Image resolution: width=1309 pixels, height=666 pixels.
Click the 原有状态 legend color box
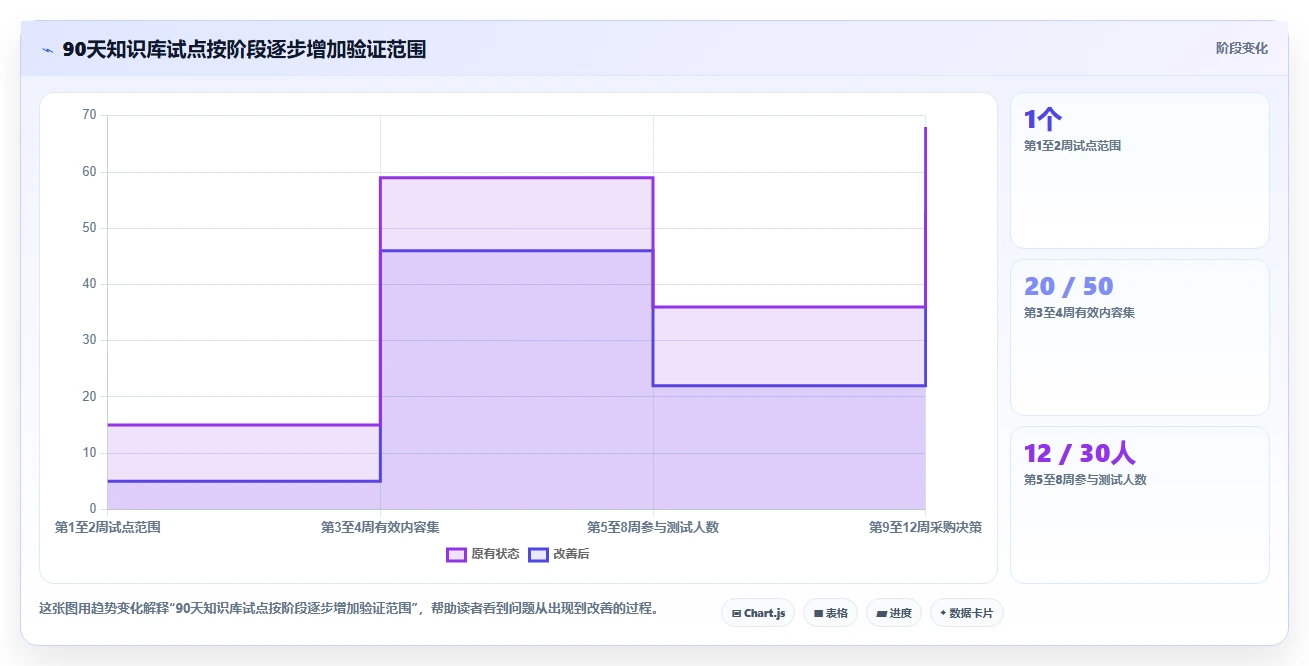pos(456,554)
